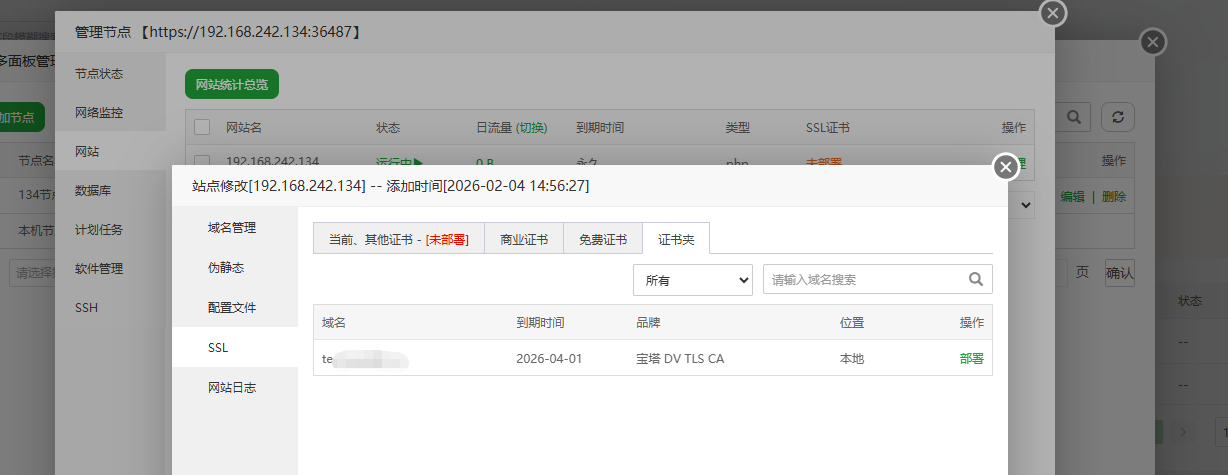Click the 网站统计总览 button
The width and height of the screenshot is (1228, 475).
coord(232,85)
